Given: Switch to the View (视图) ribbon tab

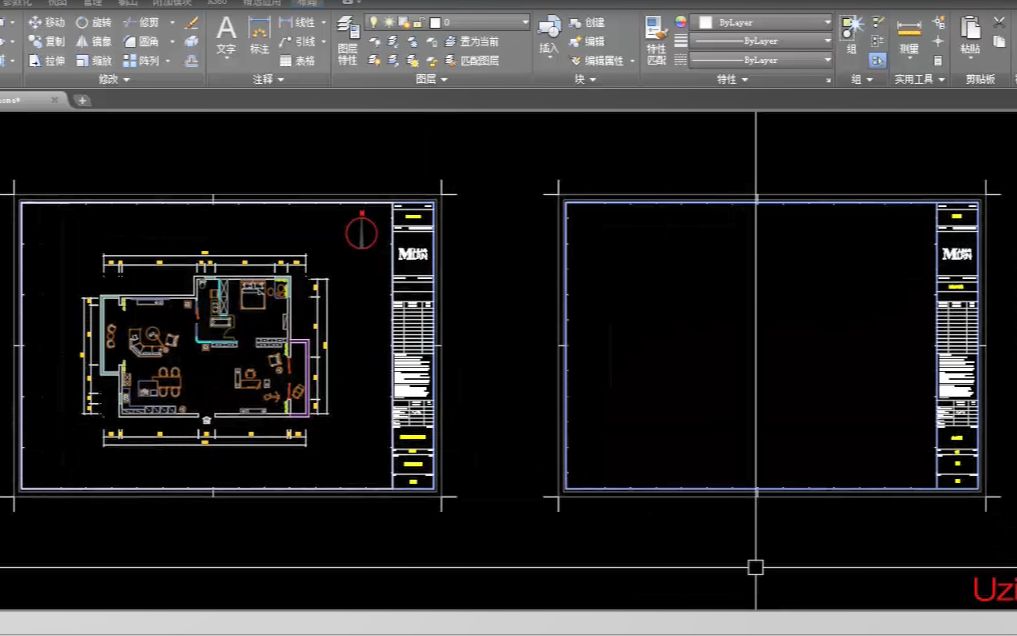Looking at the screenshot, I should click(54, 3).
